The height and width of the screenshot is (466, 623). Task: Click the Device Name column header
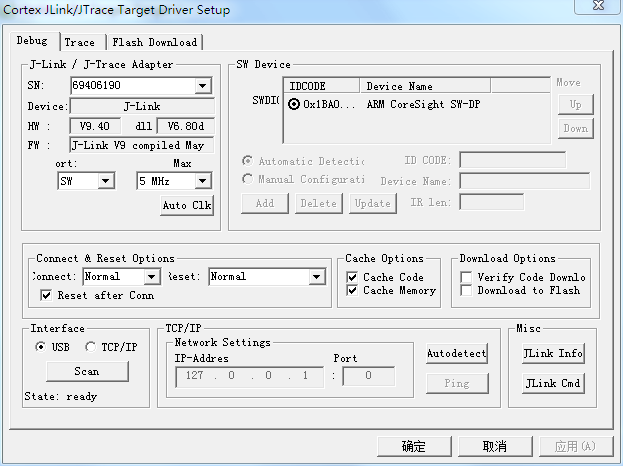coord(425,86)
